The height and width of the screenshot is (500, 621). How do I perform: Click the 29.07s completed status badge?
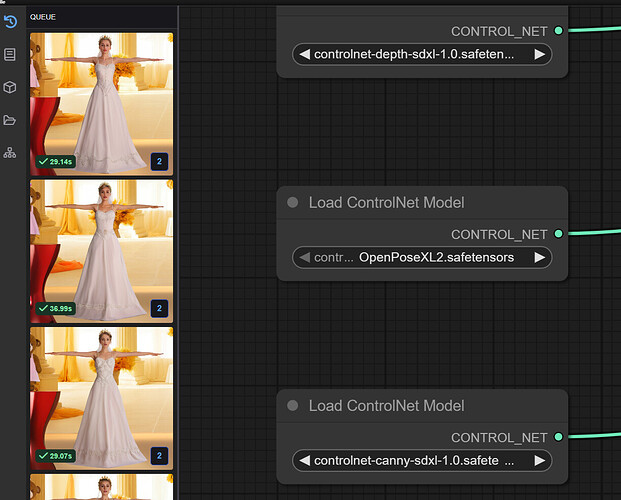point(56,456)
